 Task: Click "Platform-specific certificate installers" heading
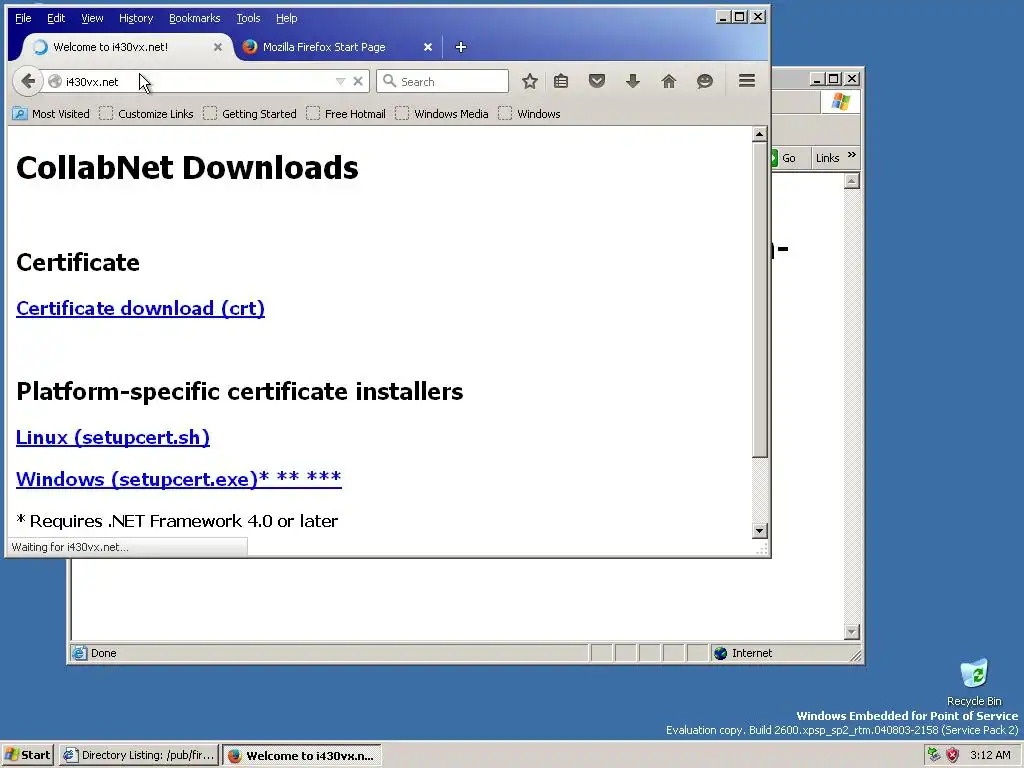(240, 392)
